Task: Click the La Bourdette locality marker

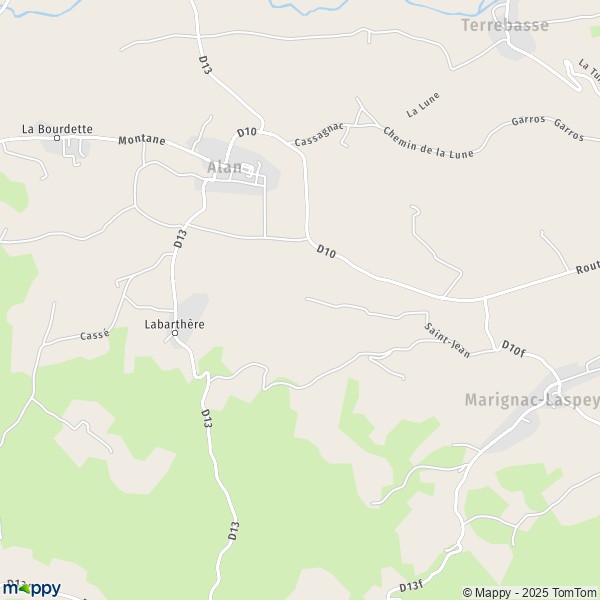Action: pyautogui.click(x=57, y=138)
